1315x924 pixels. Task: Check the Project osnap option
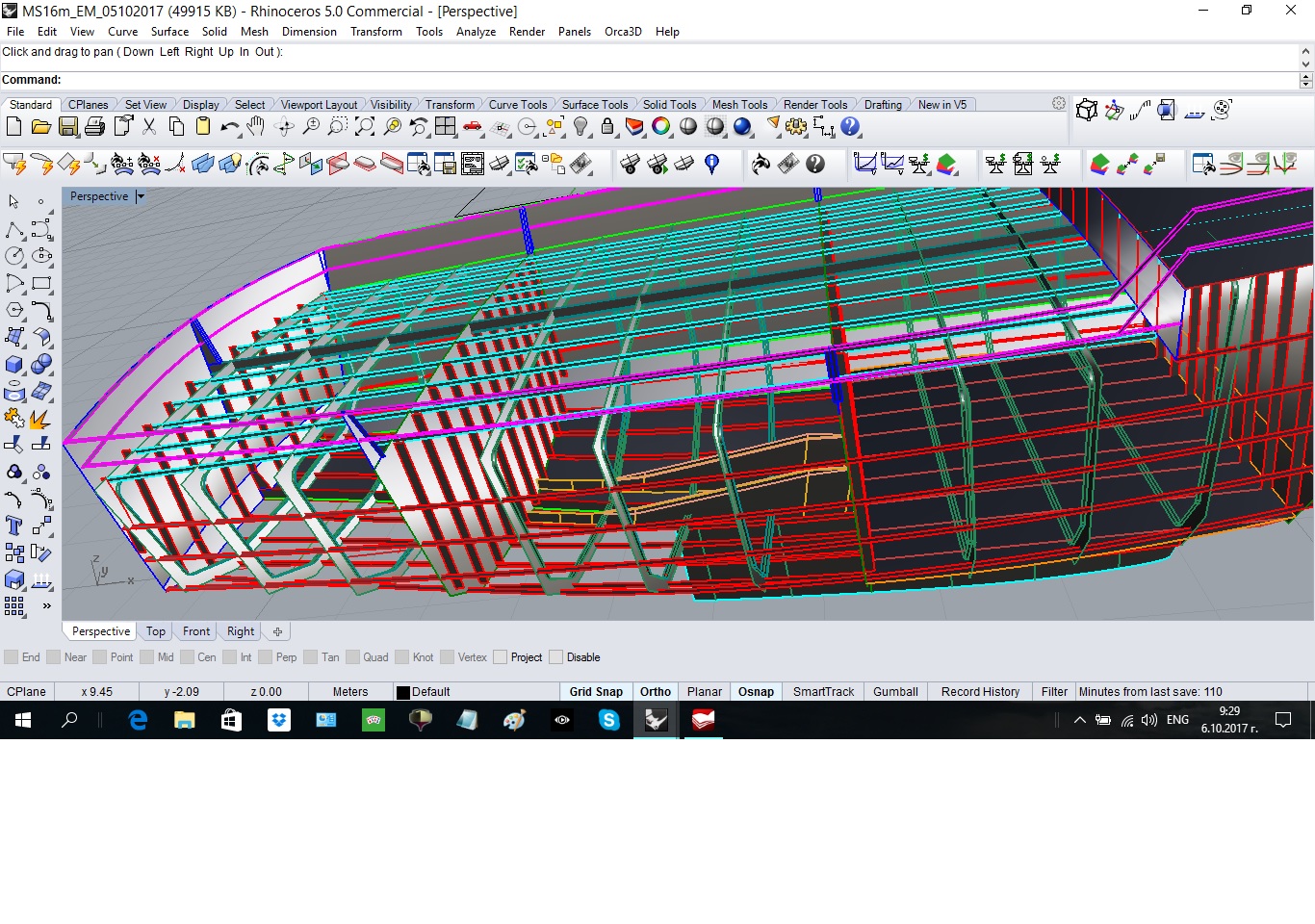coord(501,657)
